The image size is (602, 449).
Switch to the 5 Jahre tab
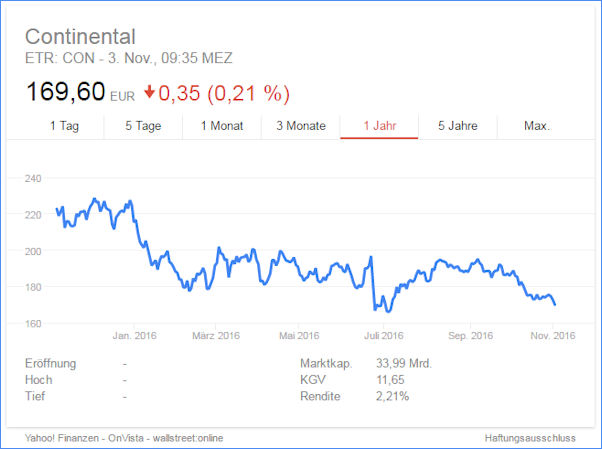point(458,126)
